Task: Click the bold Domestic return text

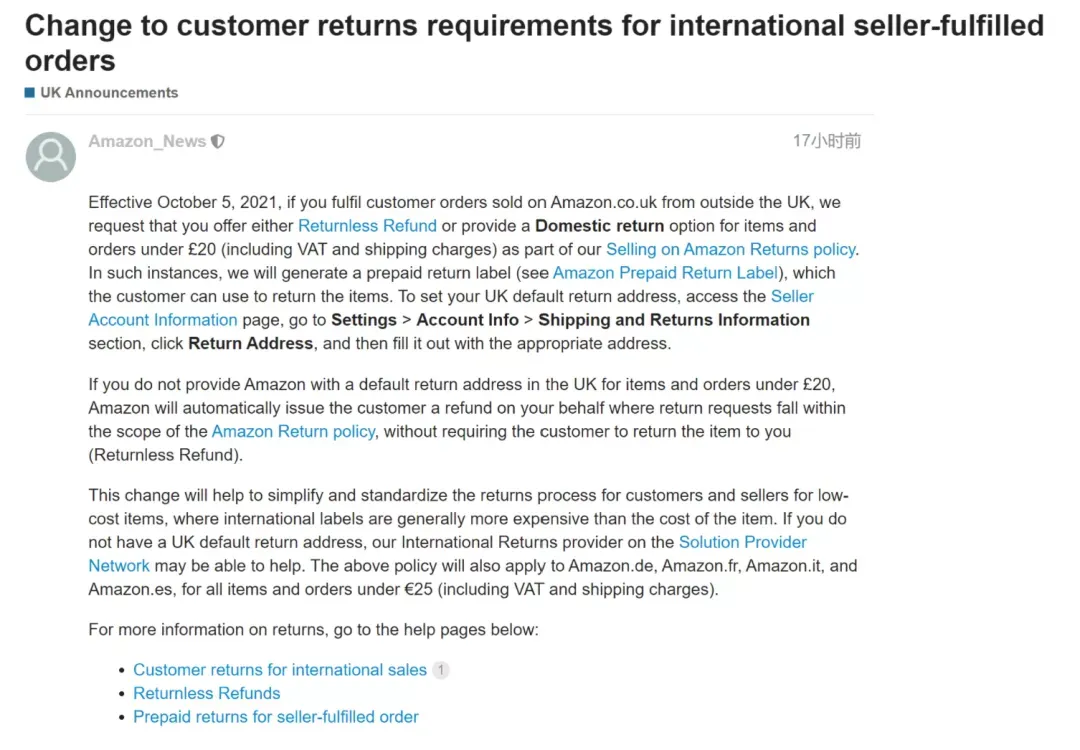Action: [599, 226]
